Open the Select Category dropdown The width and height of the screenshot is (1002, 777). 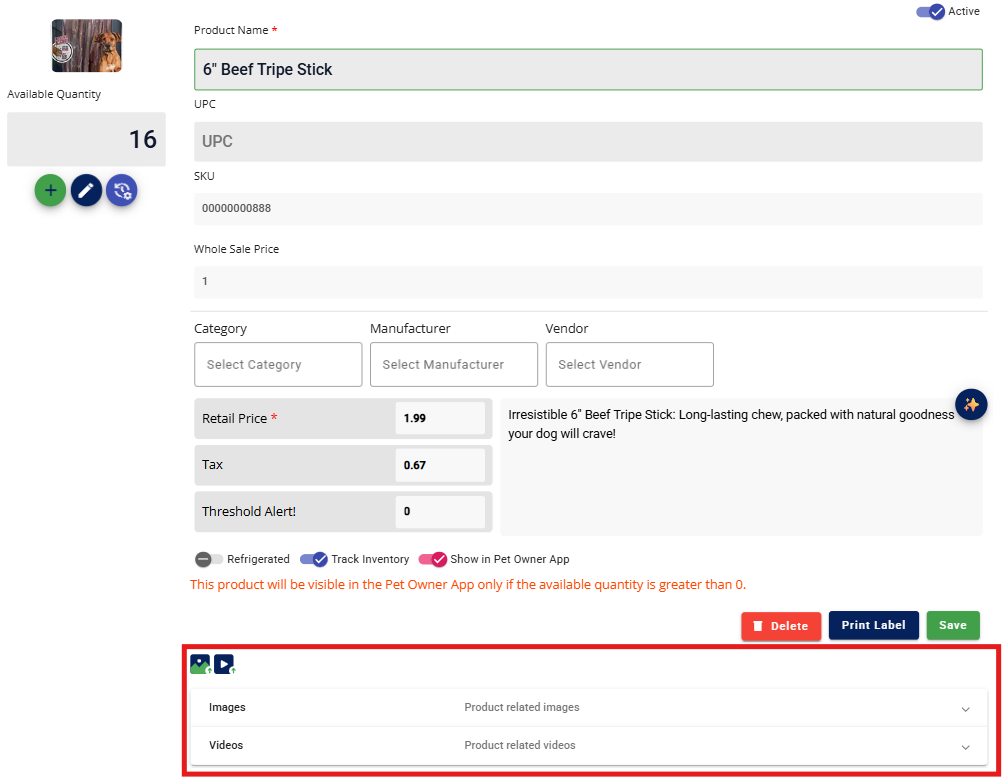(278, 365)
